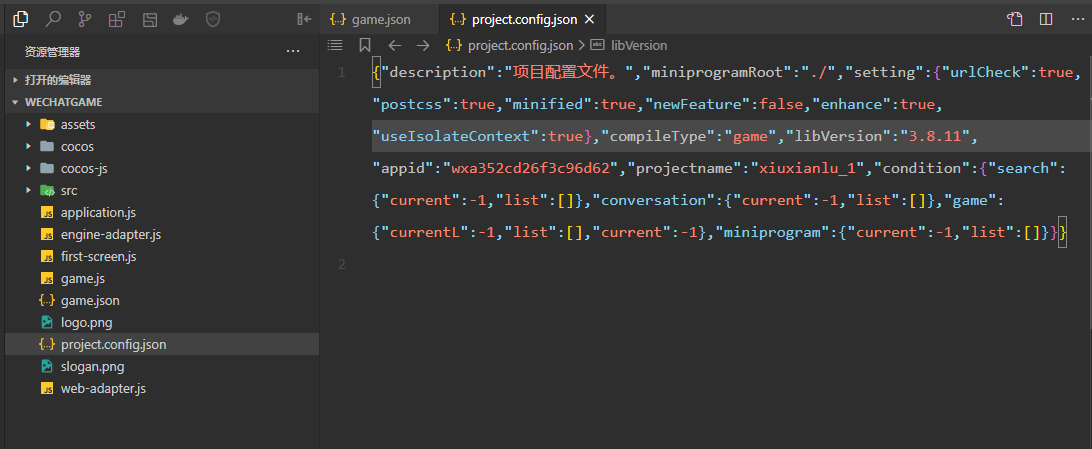Screen dimensions: 1092x449
Task: Close the project.config.json tab
Action: [588, 19]
